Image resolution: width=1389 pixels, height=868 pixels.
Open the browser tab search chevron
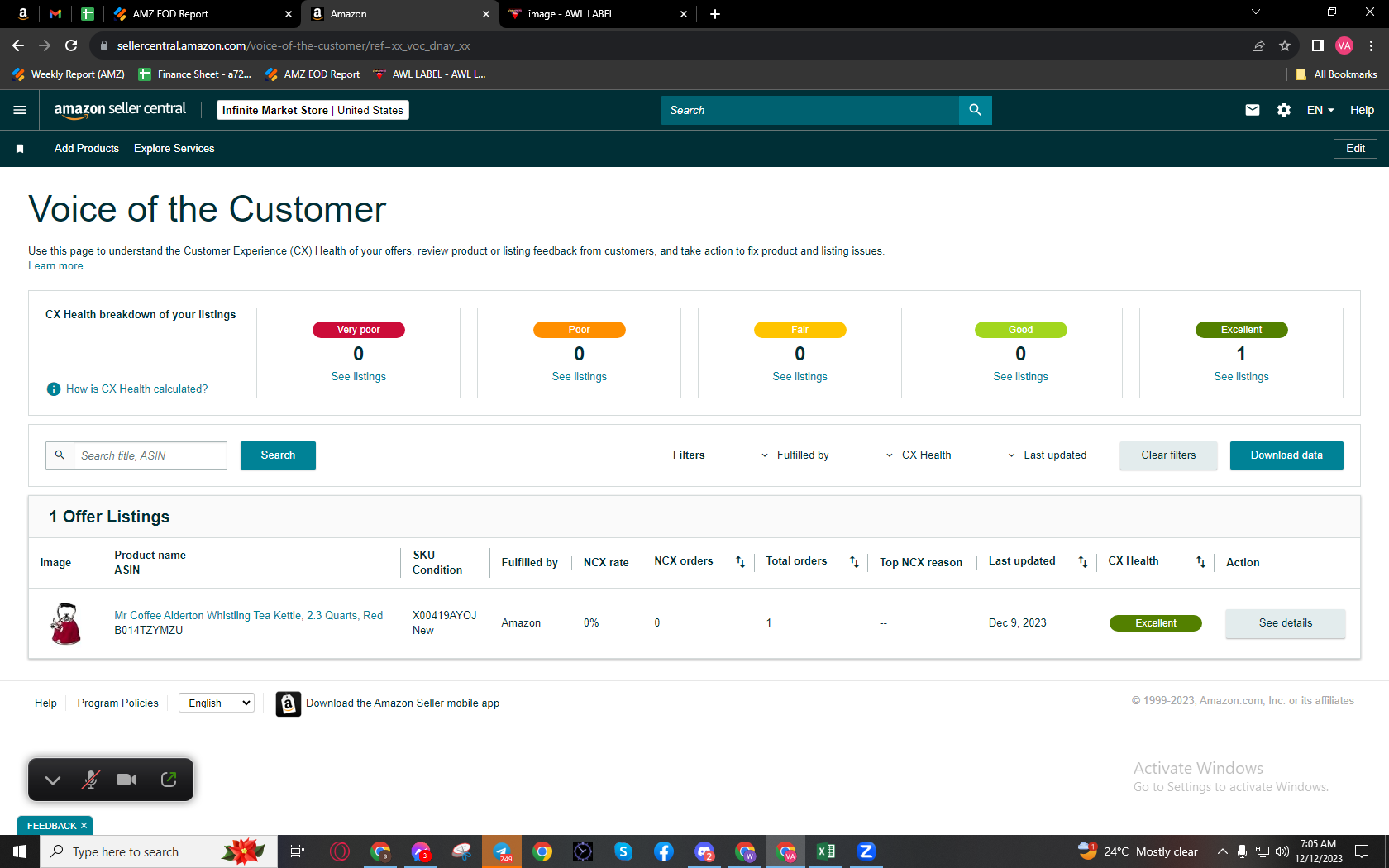pyautogui.click(x=1255, y=12)
